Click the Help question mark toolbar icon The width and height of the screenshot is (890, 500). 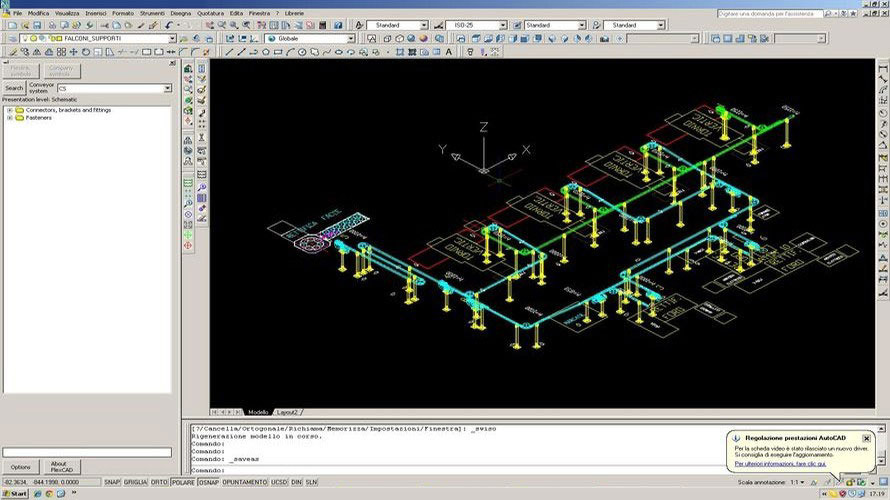pos(338,26)
